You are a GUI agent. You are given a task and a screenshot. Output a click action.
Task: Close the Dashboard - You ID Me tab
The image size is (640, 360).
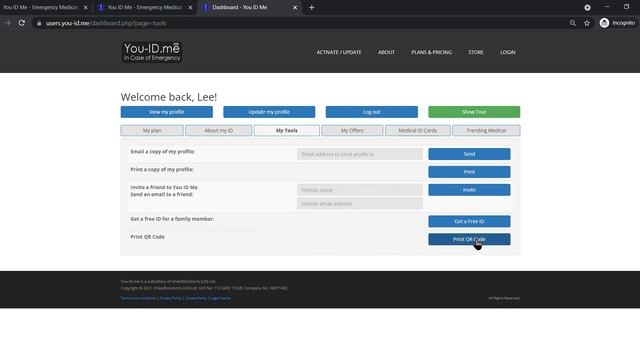coord(295,7)
